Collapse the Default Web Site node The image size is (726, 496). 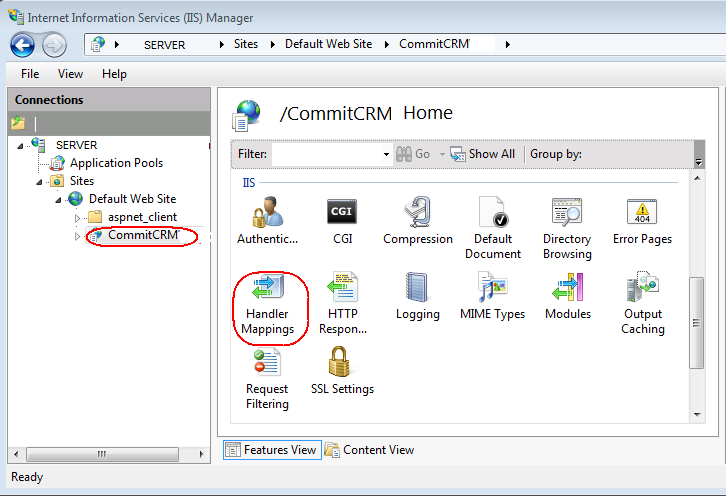[x=59, y=199]
